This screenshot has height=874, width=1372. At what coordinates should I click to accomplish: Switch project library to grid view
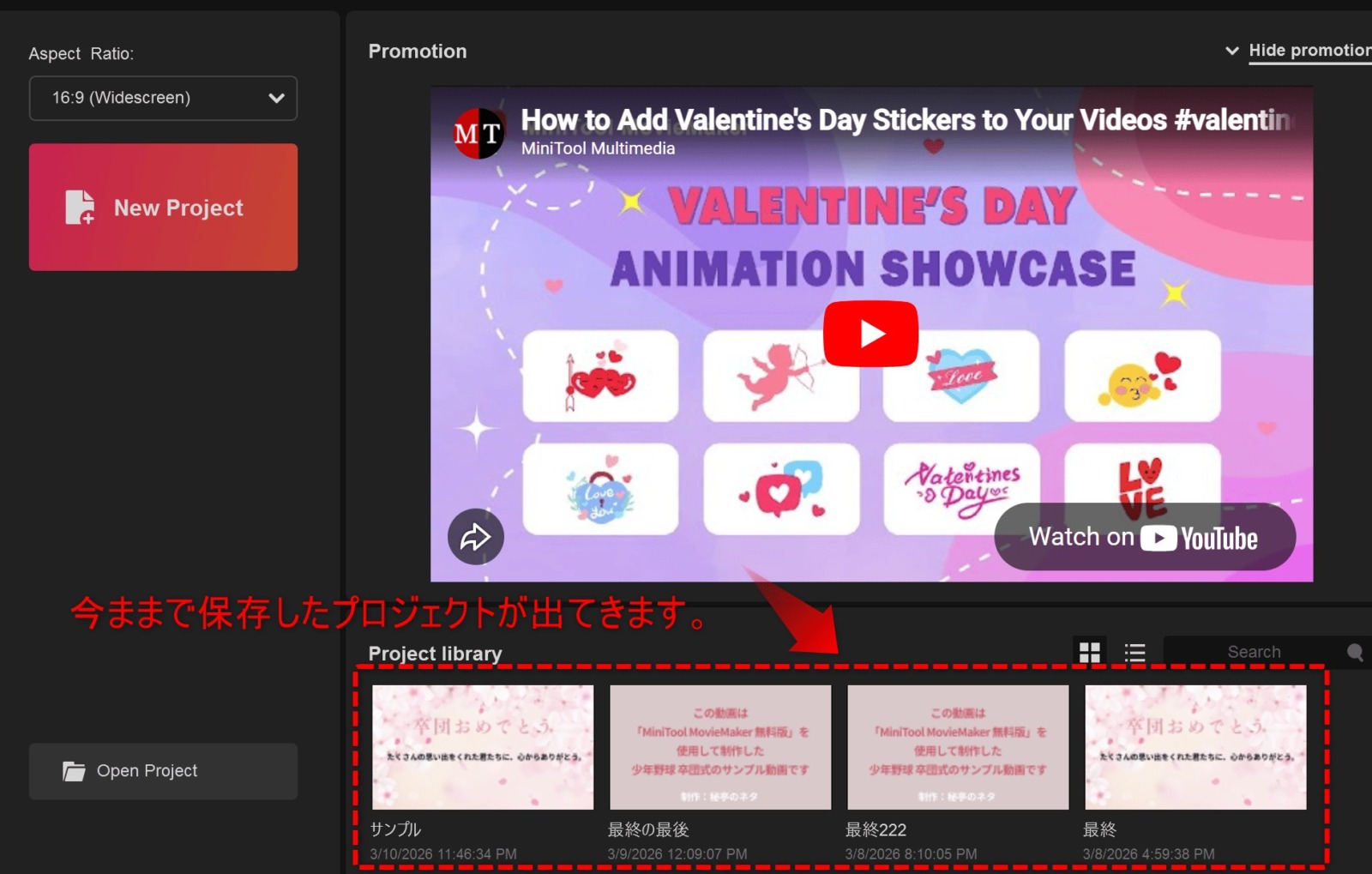click(1089, 653)
